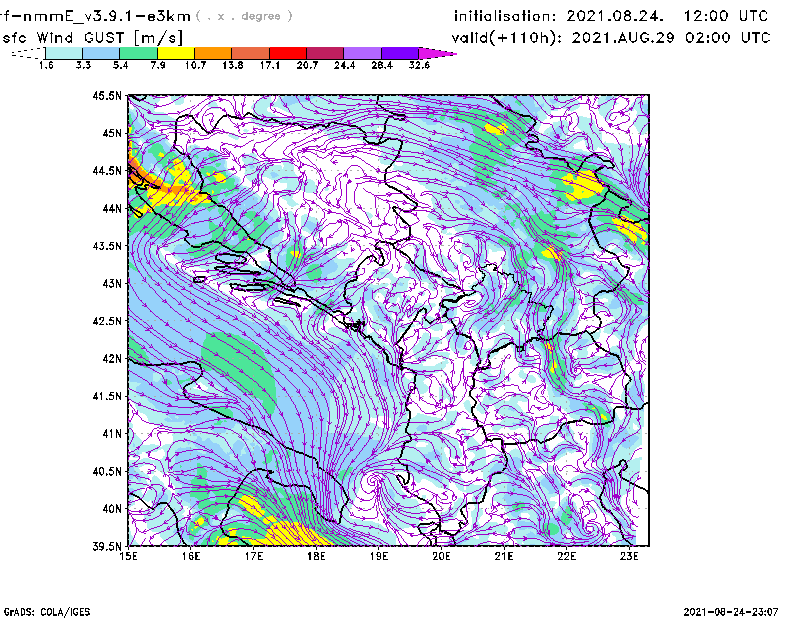800x618 pixels.
Task: Click the 22E longitude label
Action: 566,556
